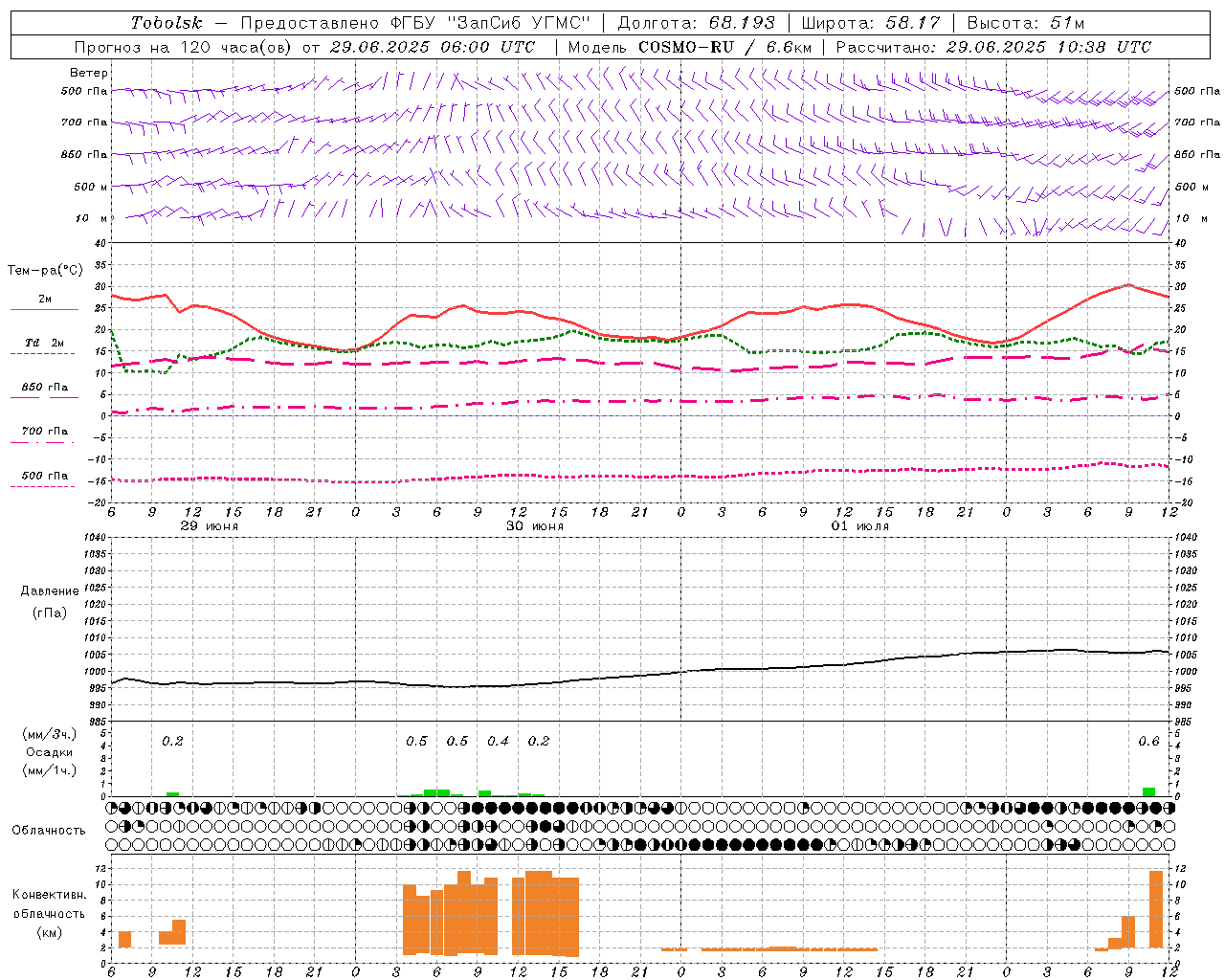Viewport: 1225px width, 980px height.
Task: Click the "(км)" unit under convective cloud label
Action: (x=50, y=932)
